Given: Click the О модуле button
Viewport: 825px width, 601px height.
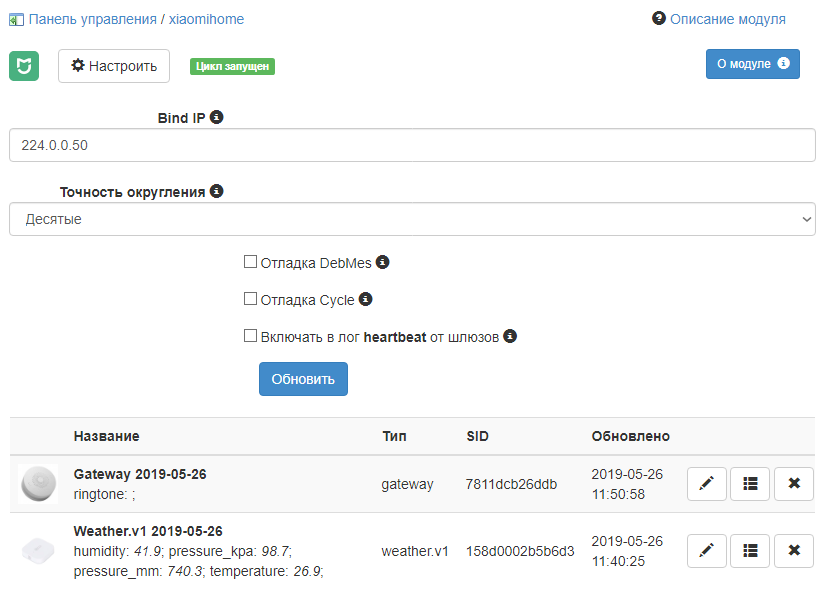Looking at the screenshot, I should (752, 64).
